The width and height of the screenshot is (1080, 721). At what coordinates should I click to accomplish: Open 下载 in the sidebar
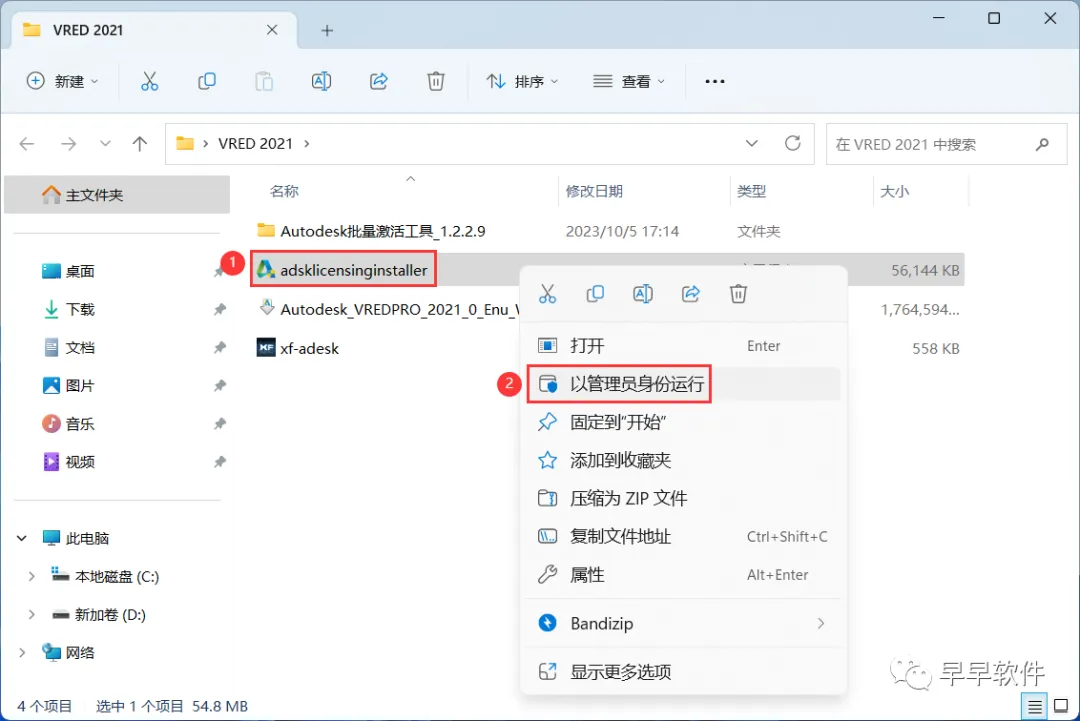[x=80, y=309]
